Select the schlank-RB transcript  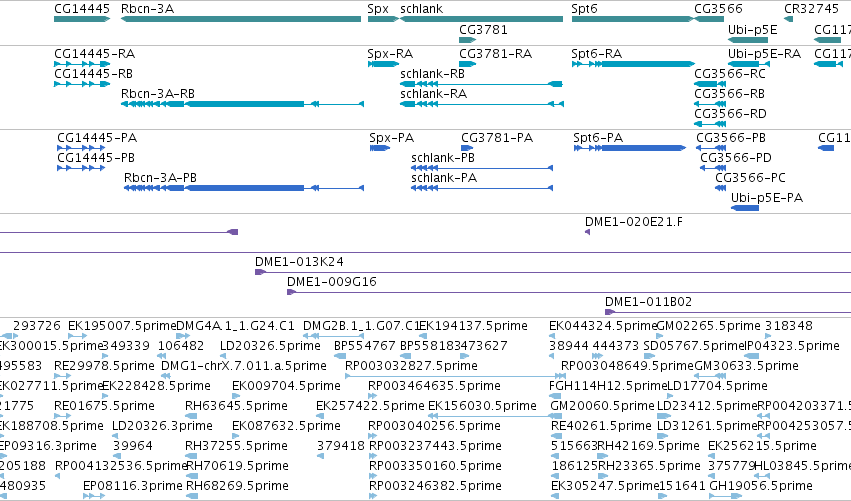pyautogui.click(x=481, y=84)
